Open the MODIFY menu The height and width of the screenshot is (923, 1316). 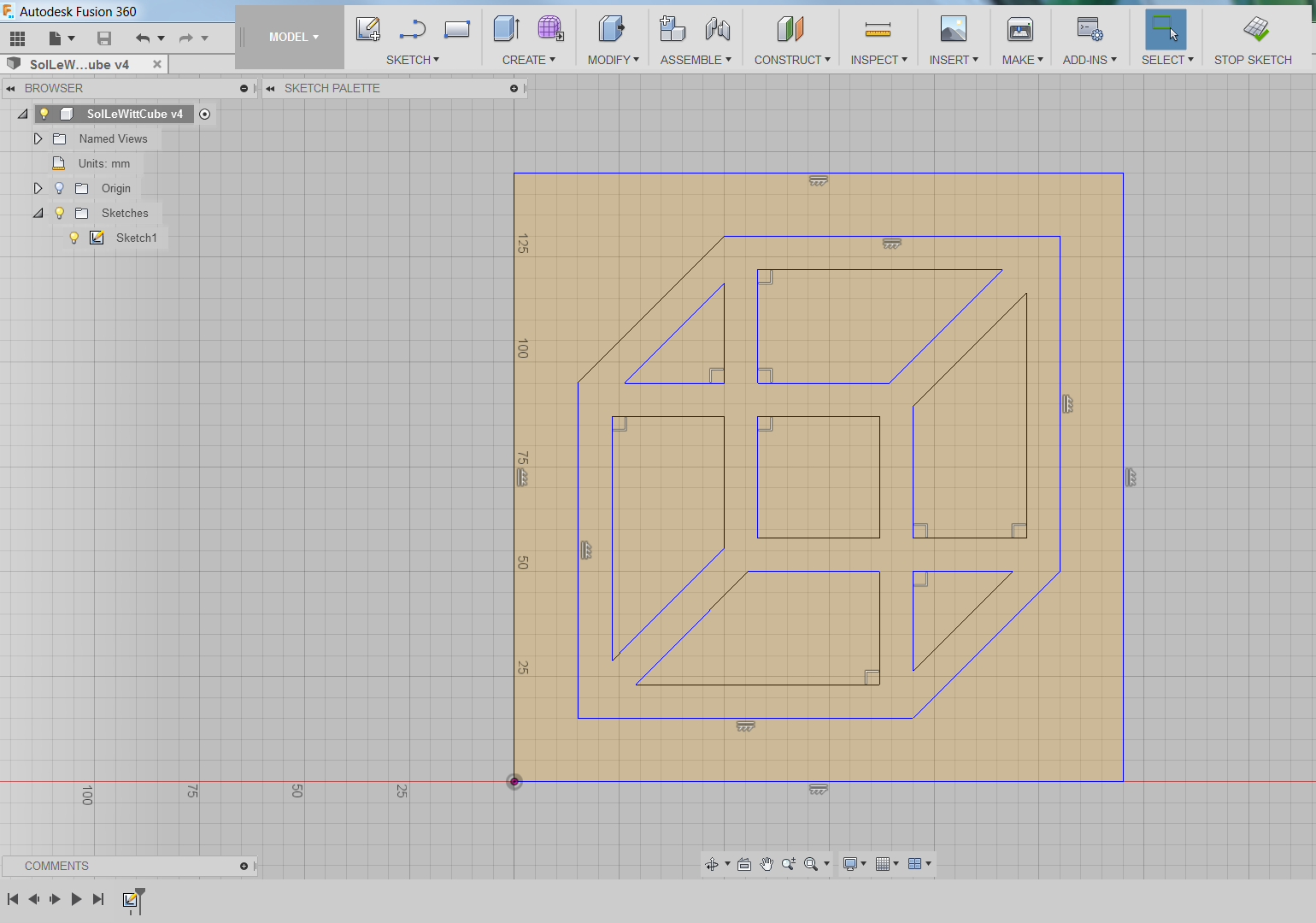(x=614, y=60)
